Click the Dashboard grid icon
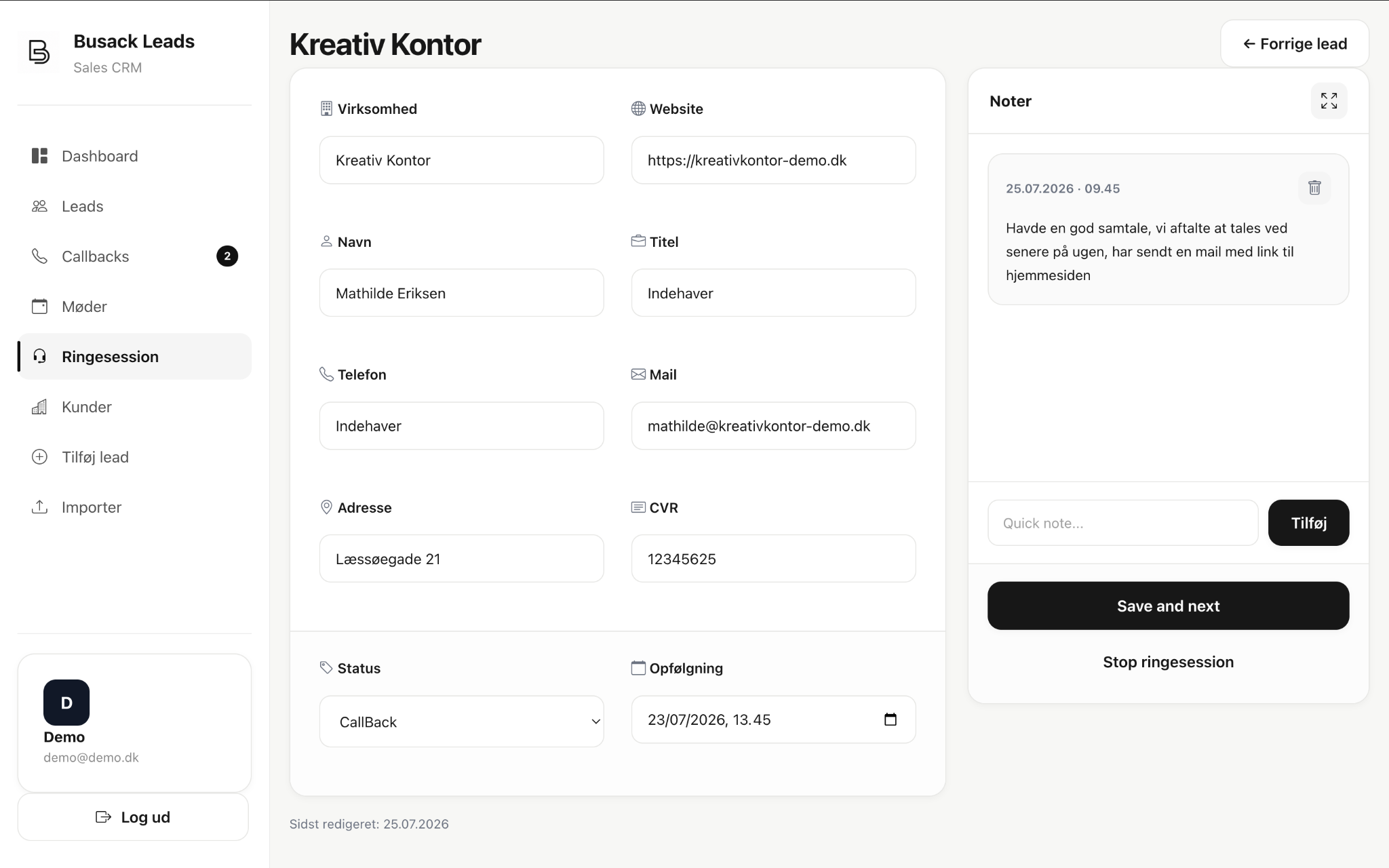Screen dimensions: 1389x868 point(39,156)
